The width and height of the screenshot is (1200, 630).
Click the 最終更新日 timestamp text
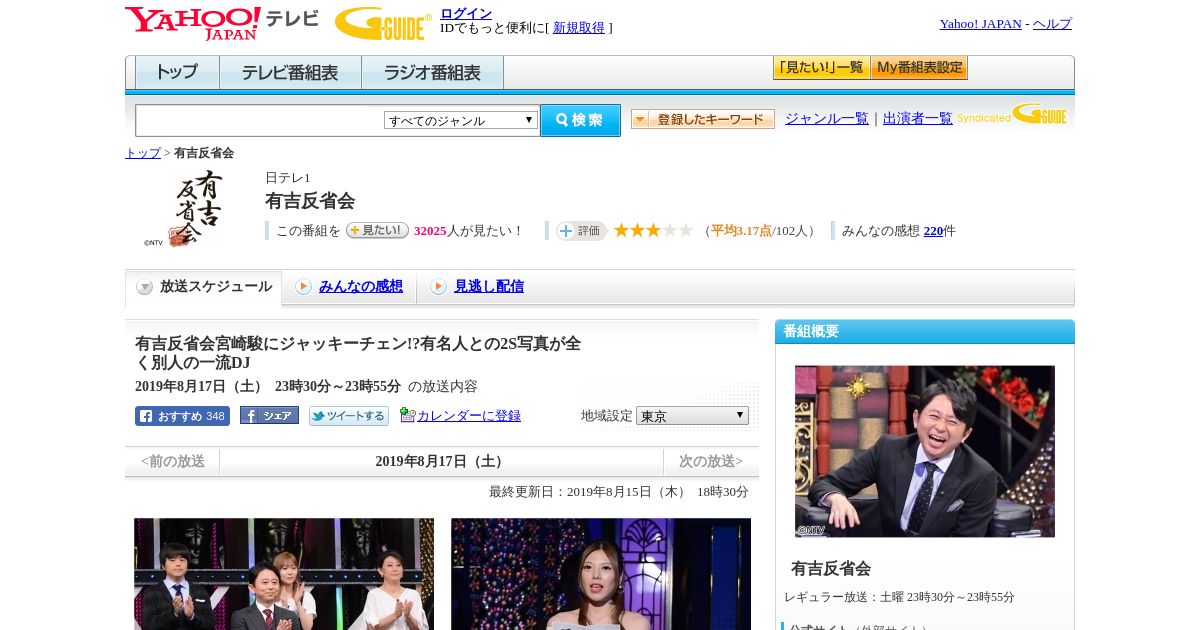[619, 492]
